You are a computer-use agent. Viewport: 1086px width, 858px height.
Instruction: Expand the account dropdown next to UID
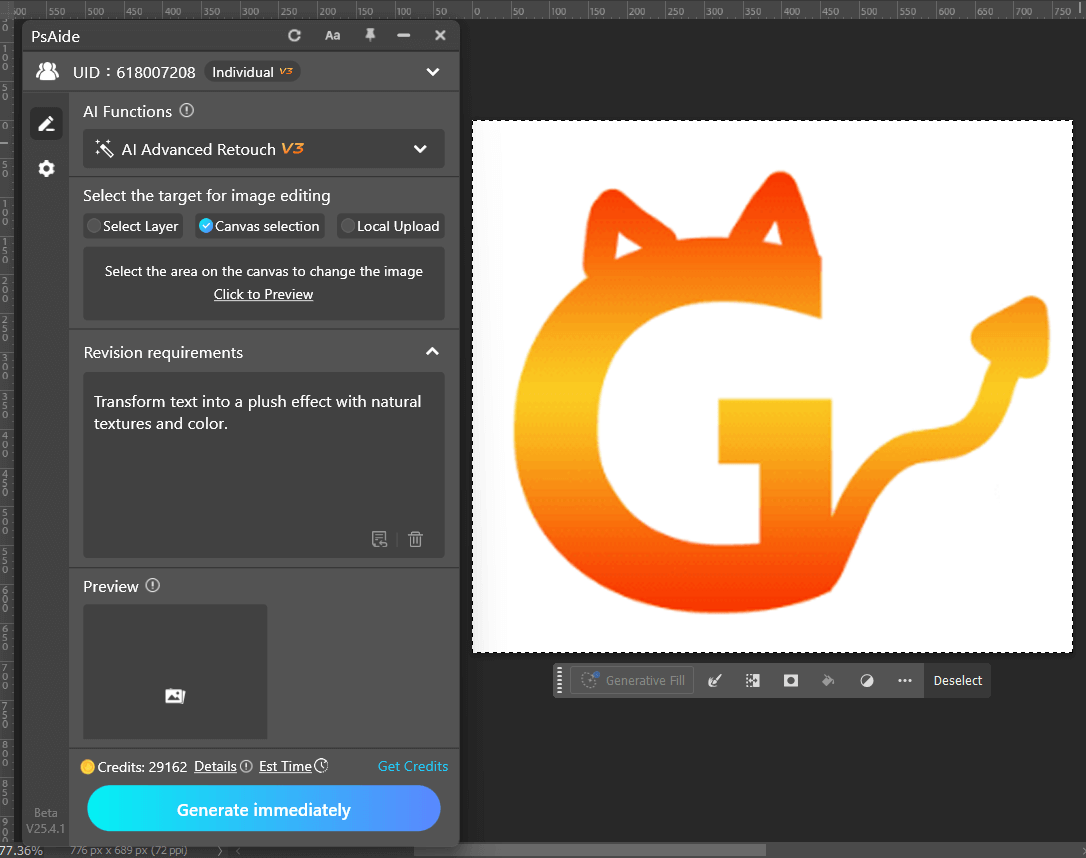point(432,71)
